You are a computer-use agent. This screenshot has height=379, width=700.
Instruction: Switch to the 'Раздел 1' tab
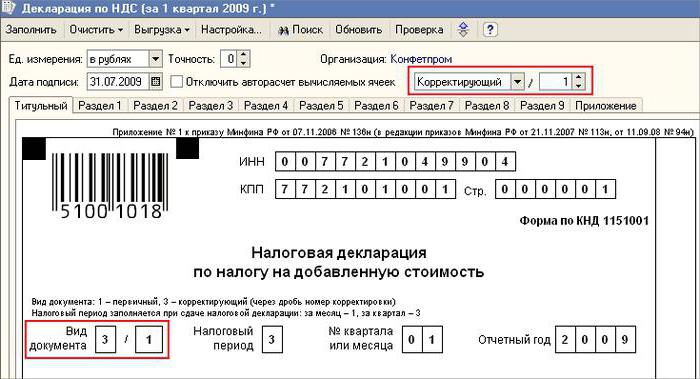100,106
